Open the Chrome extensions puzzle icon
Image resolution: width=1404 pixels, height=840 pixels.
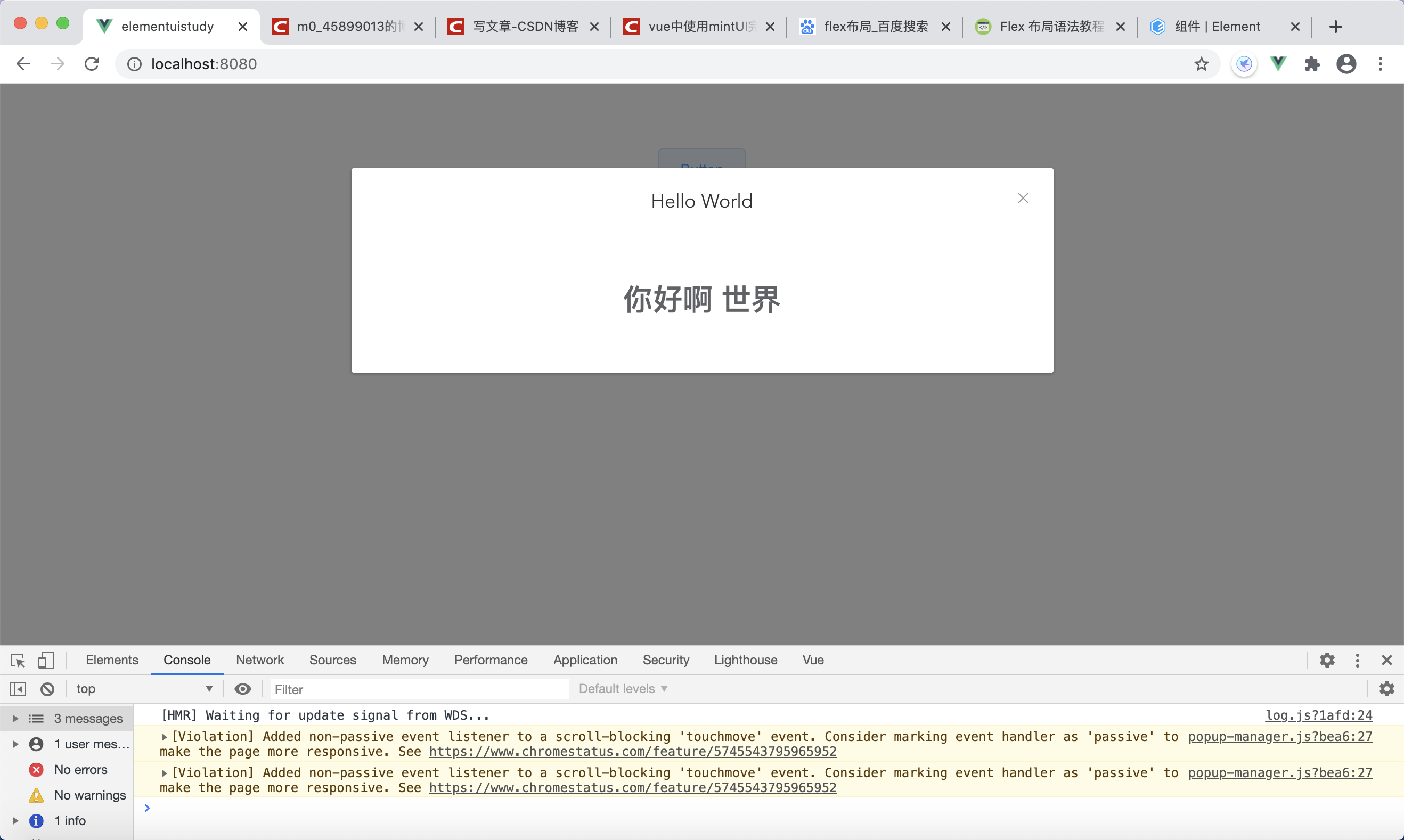coord(1312,64)
